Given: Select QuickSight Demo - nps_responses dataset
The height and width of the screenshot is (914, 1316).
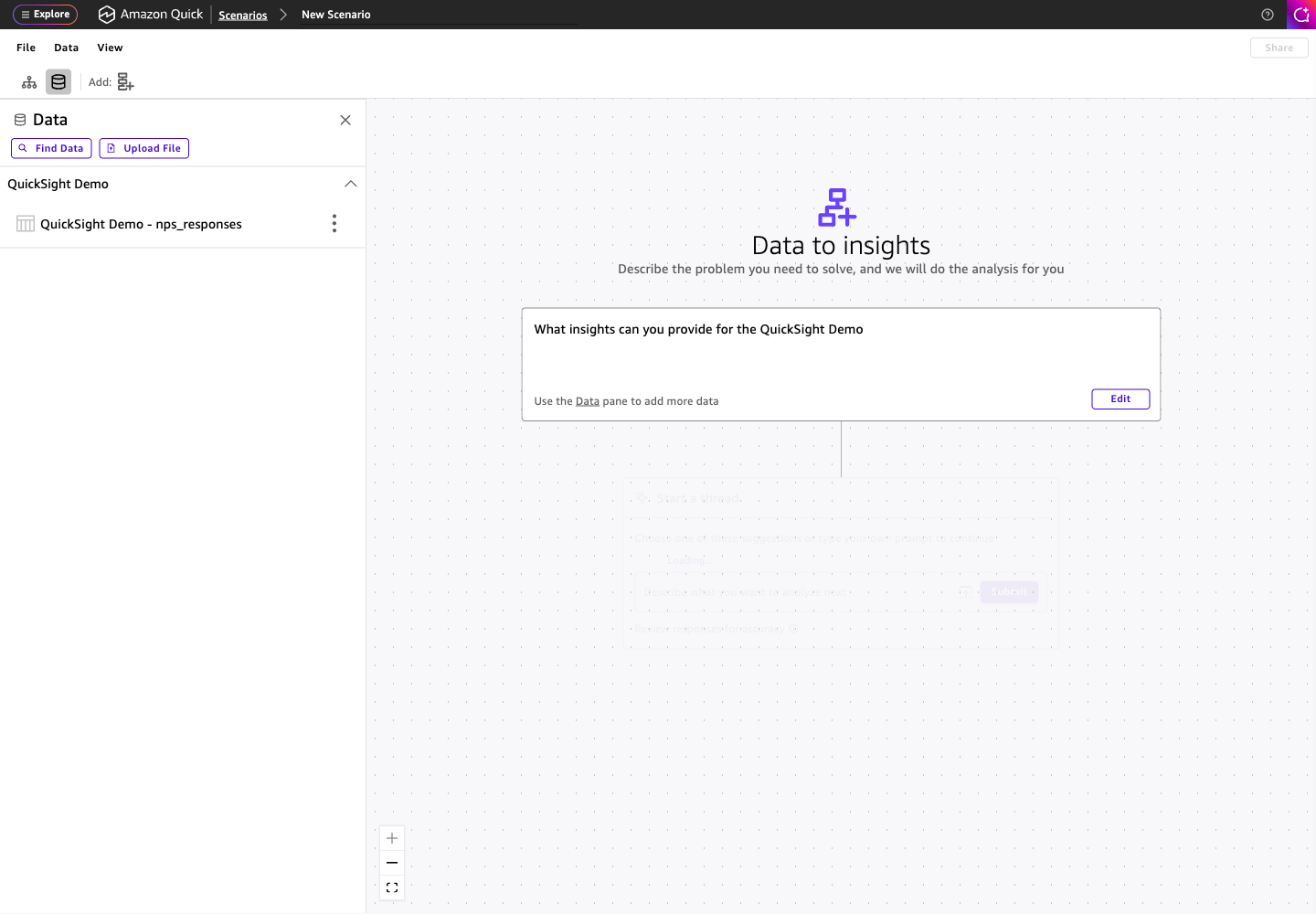Looking at the screenshot, I should click(141, 224).
